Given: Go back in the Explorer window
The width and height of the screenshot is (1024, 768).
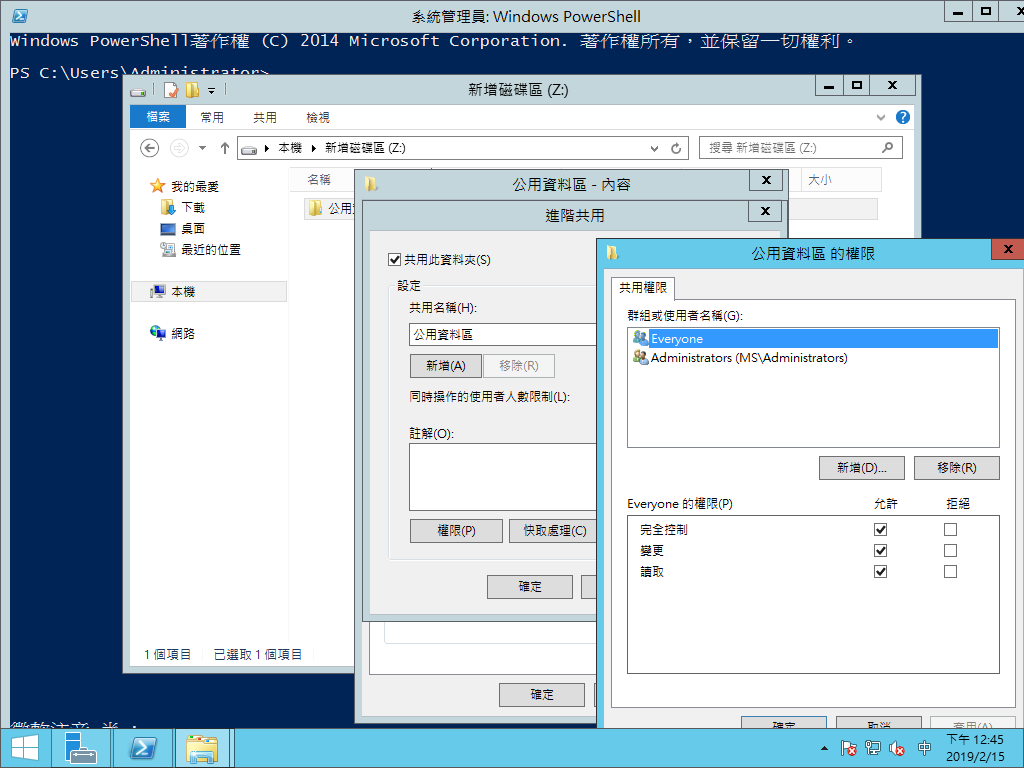Looking at the screenshot, I should (x=150, y=148).
